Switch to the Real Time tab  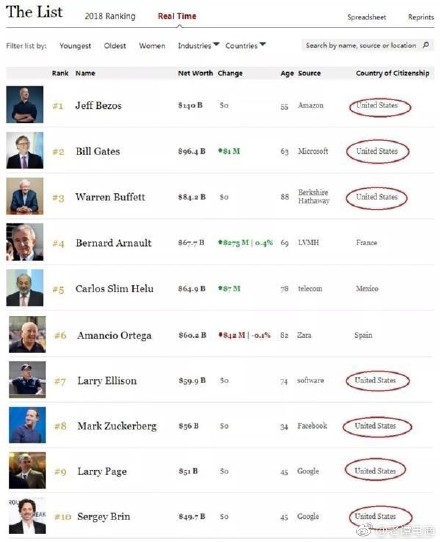click(x=177, y=16)
